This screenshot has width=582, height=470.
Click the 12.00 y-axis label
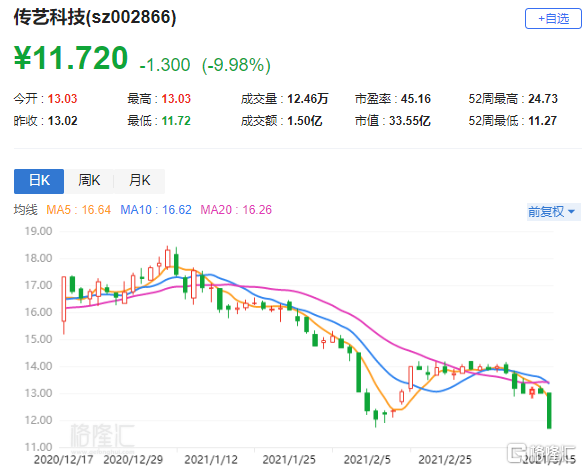[x=38, y=420]
